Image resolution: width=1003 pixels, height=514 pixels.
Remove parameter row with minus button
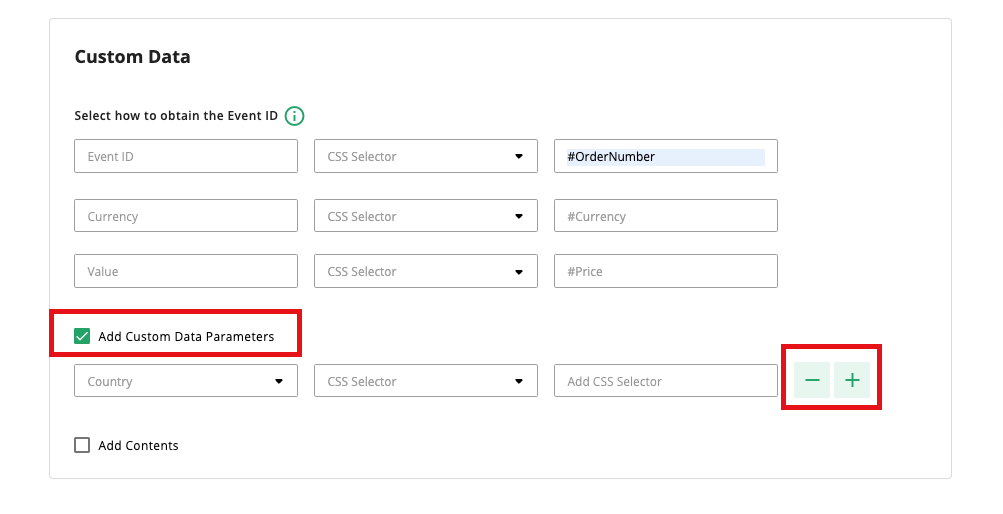(x=812, y=380)
